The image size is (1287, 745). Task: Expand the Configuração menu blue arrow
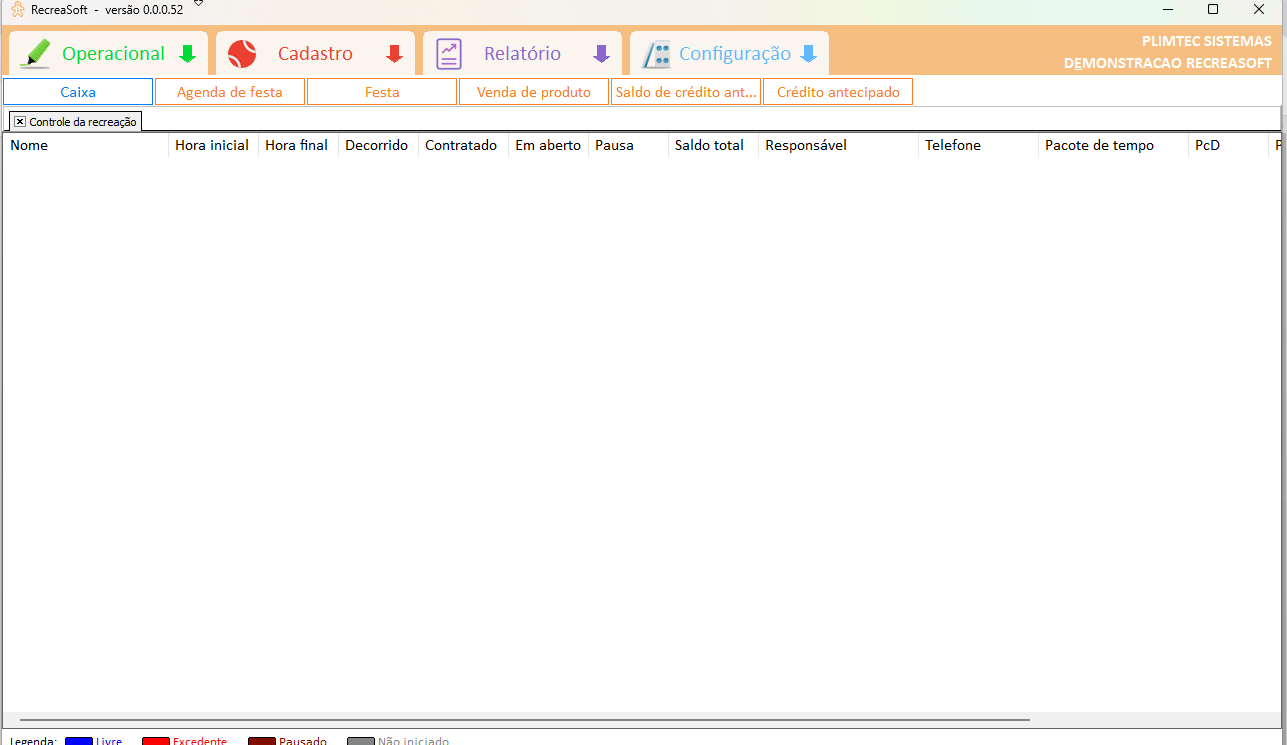coord(808,54)
